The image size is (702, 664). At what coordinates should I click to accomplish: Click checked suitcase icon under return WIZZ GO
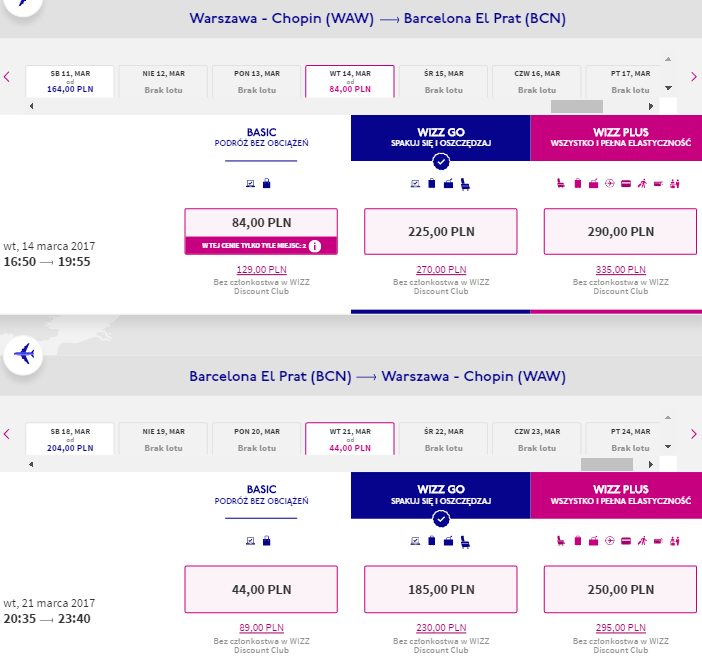(432, 541)
